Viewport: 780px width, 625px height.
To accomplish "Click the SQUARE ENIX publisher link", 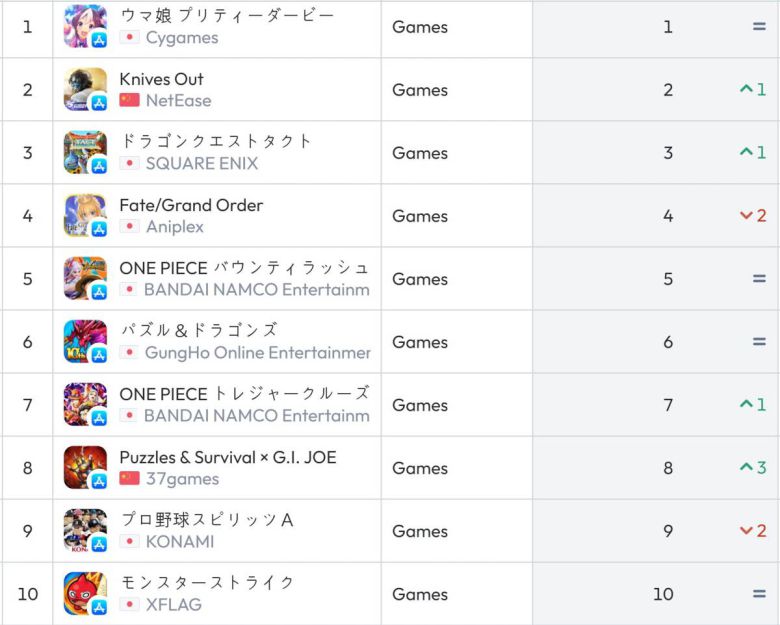I will [201, 164].
